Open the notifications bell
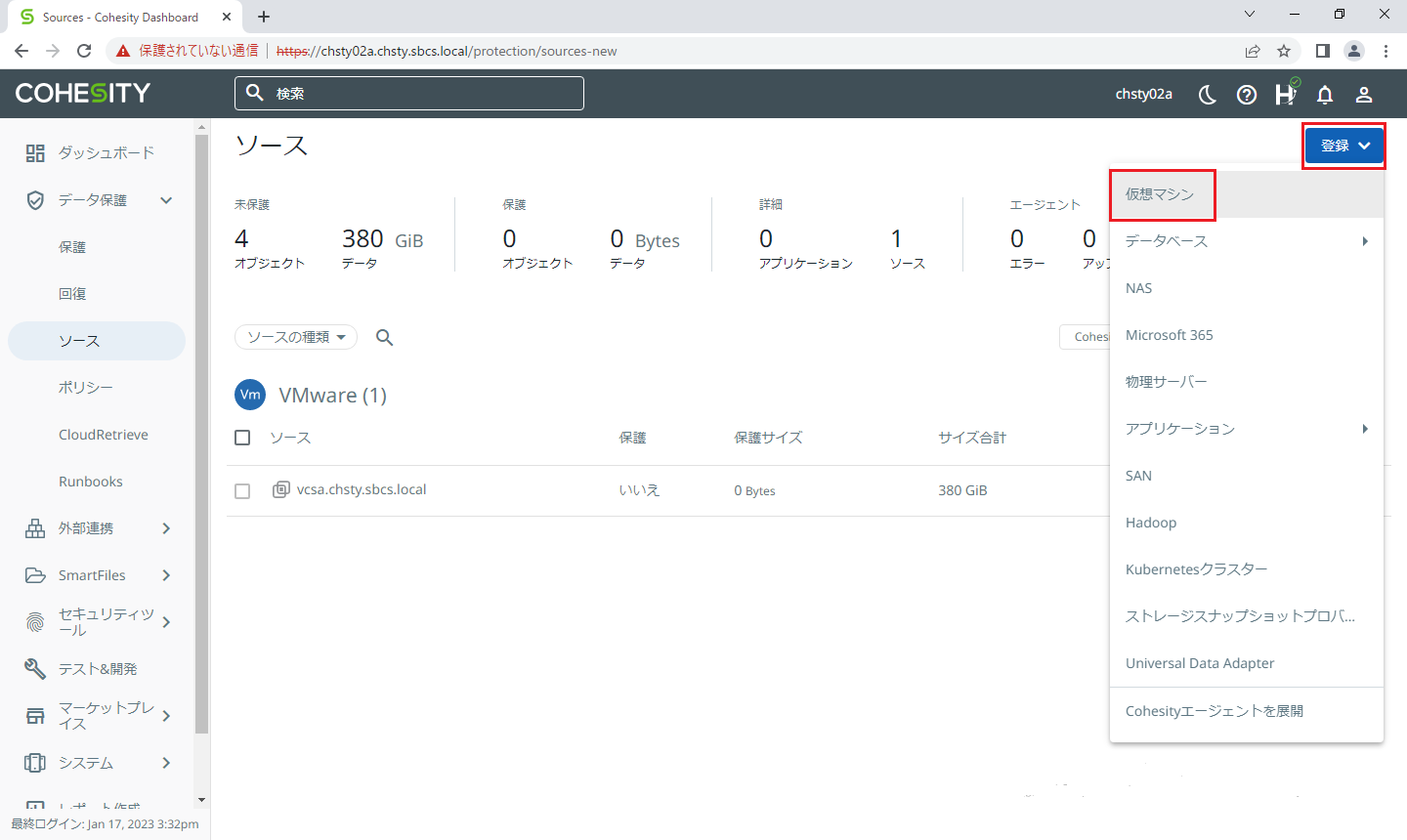The height and width of the screenshot is (840, 1407). tap(1325, 94)
